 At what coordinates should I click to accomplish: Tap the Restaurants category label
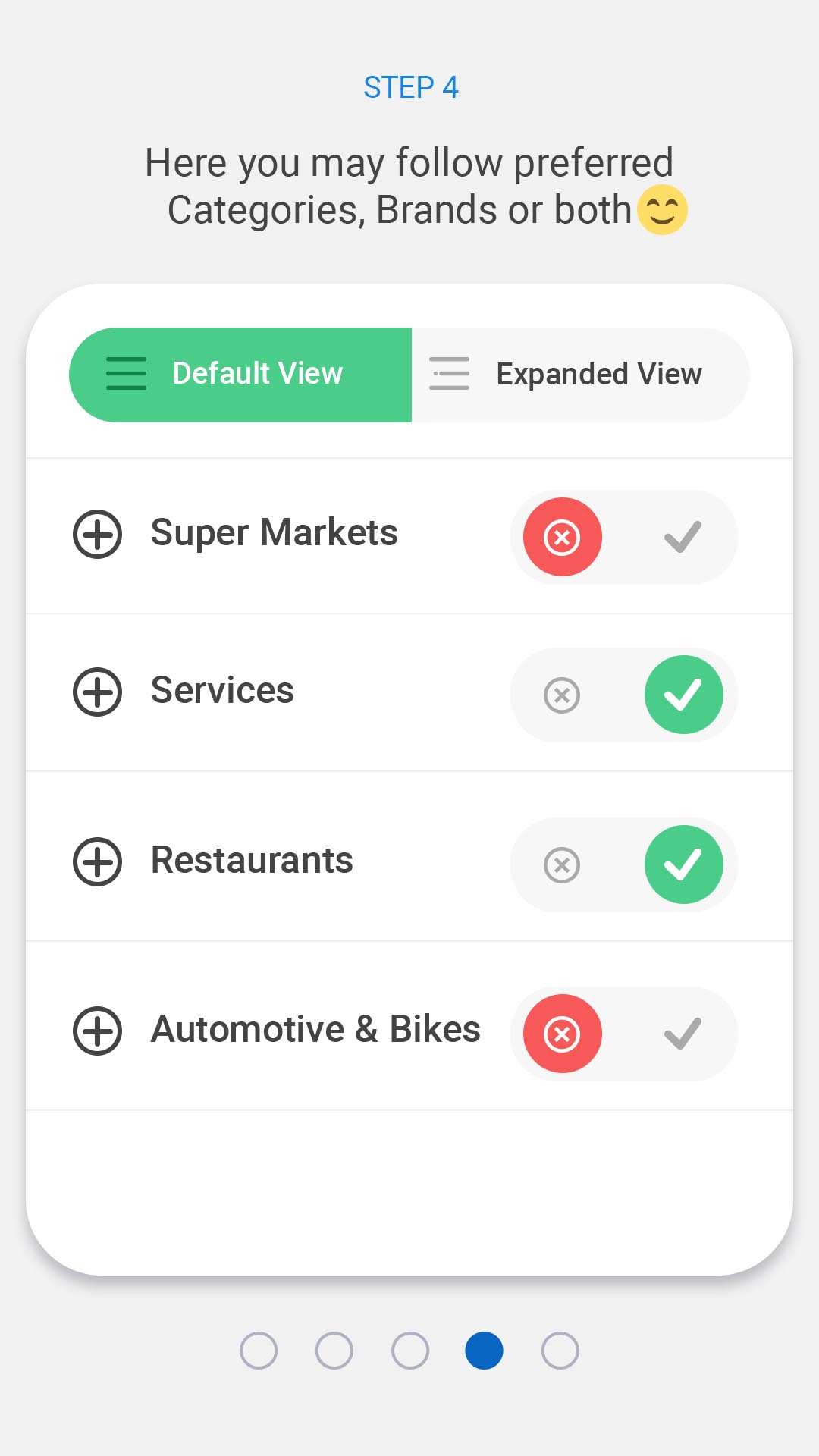pyautogui.click(x=252, y=861)
